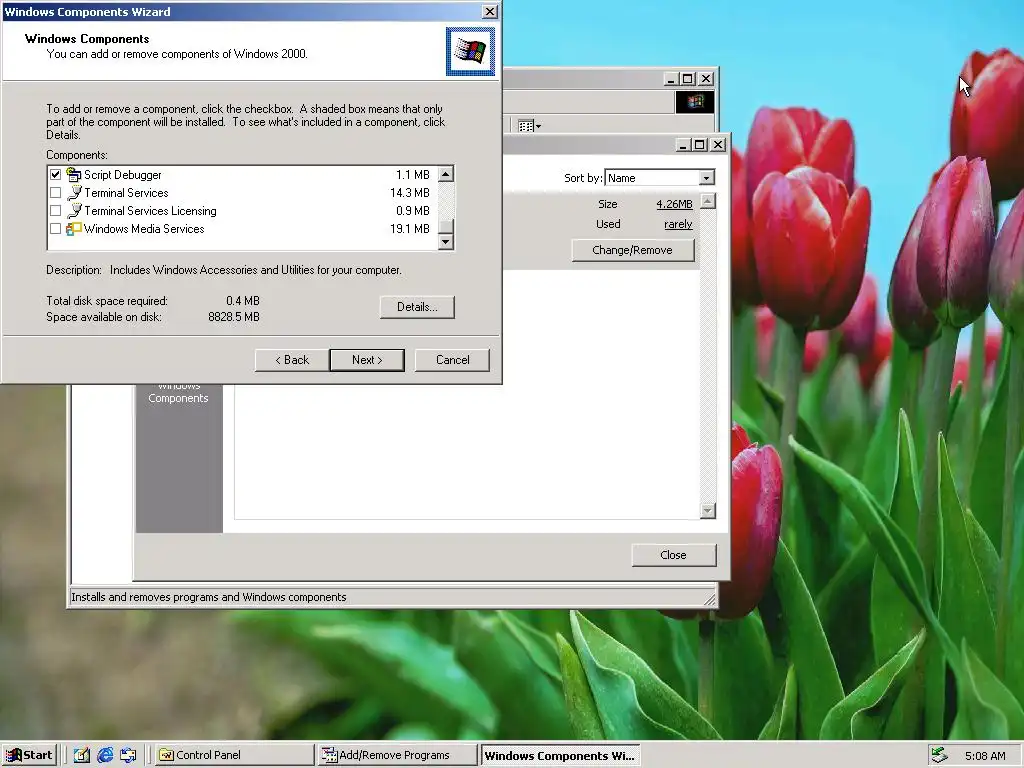Open component Details dialog
Viewport: 1024px width, 768px height.
(417, 307)
